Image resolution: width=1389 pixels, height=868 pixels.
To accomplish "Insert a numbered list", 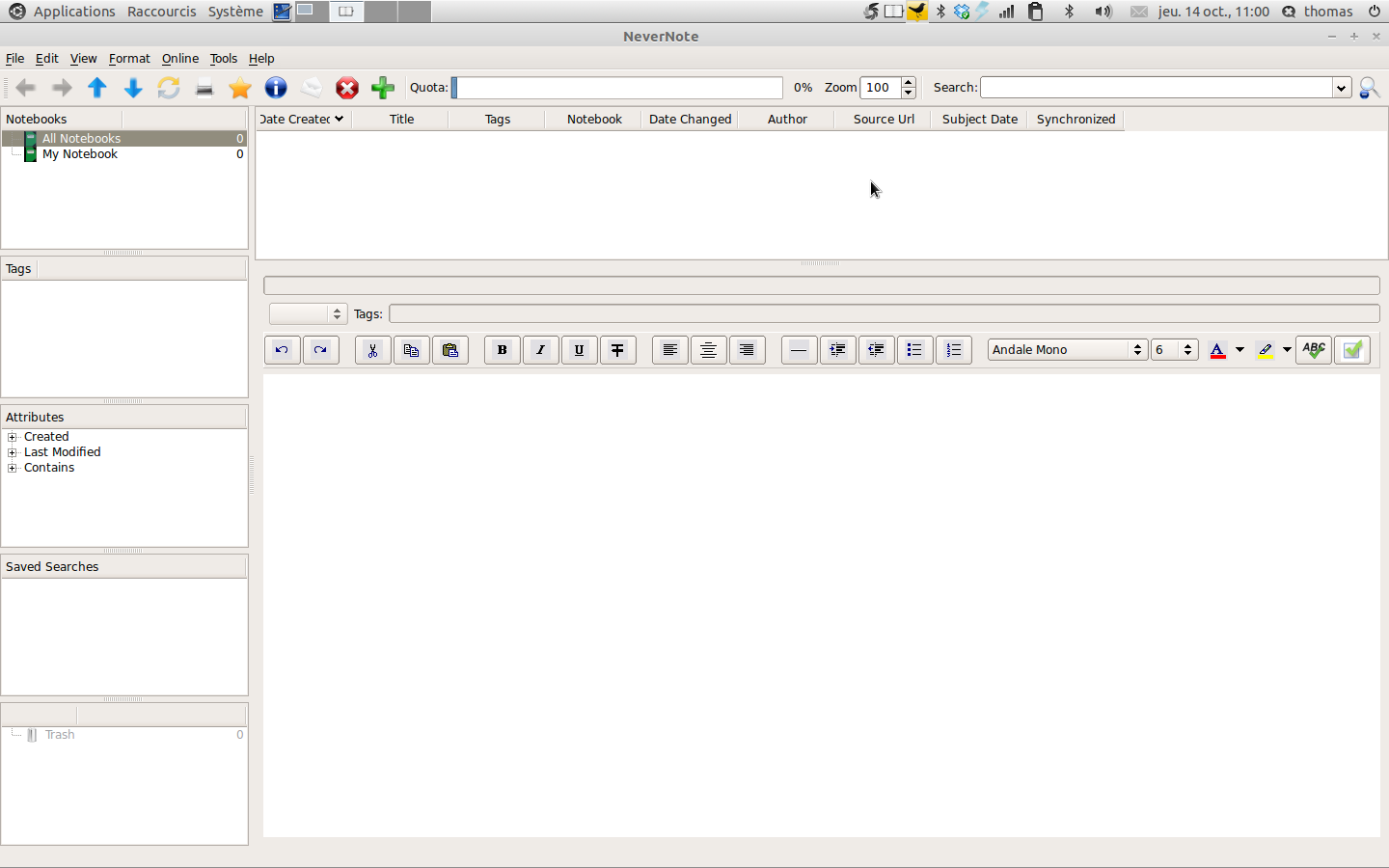I will (x=953, y=350).
